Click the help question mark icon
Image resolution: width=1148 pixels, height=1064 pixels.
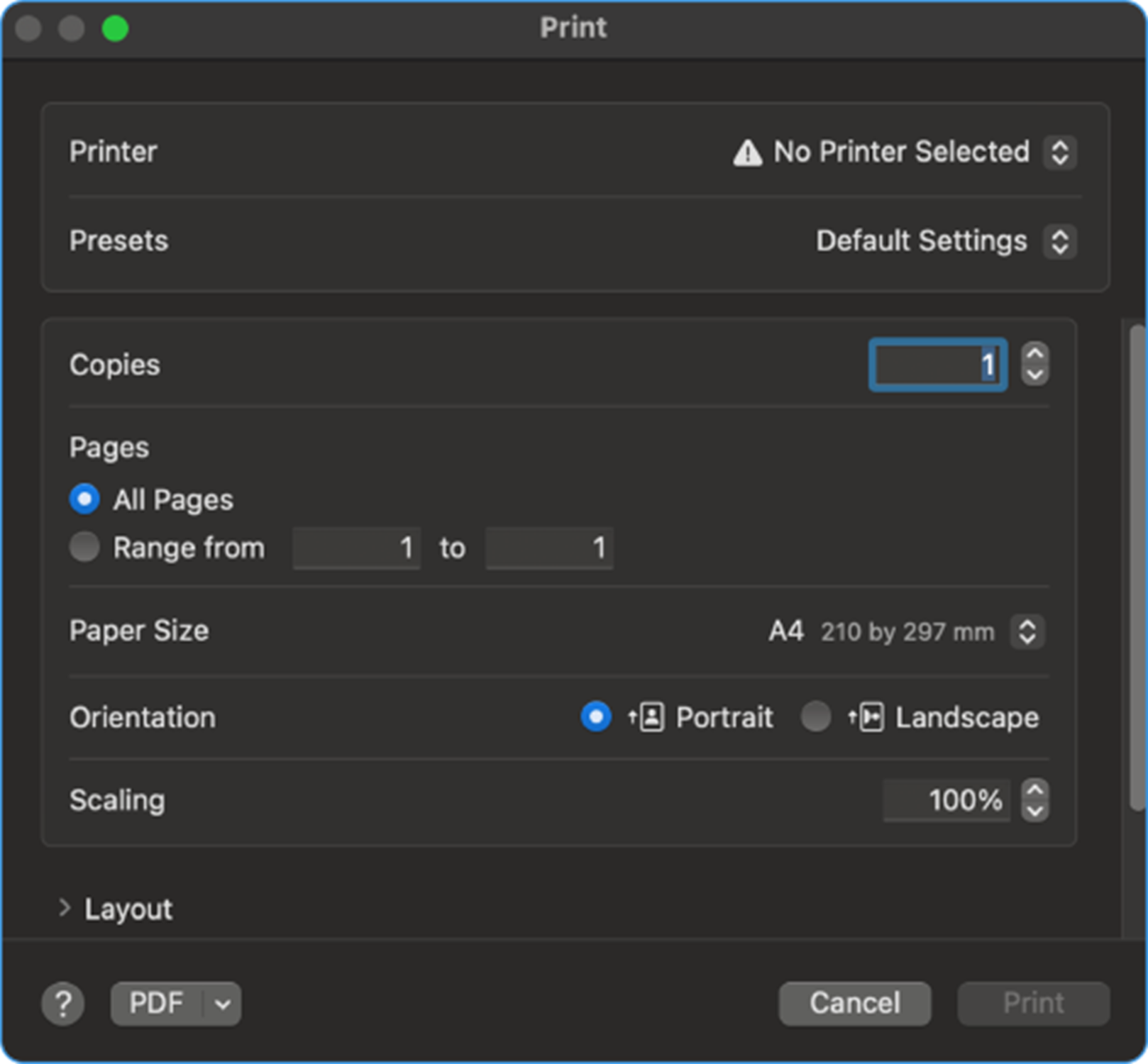[x=63, y=1004]
